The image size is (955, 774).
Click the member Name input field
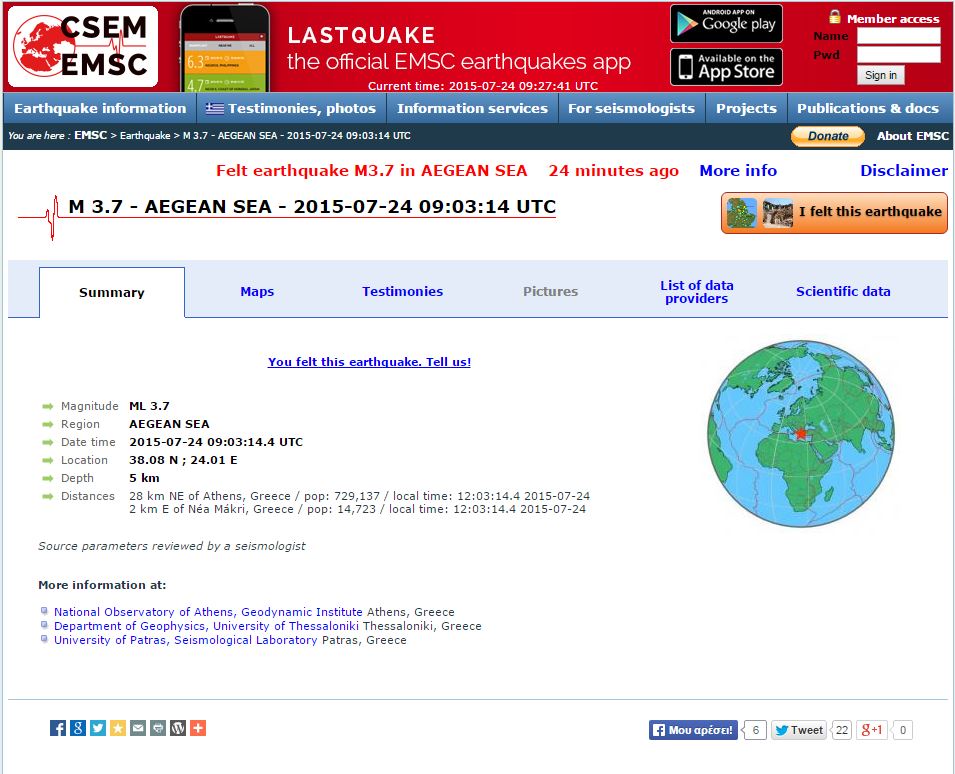click(898, 36)
